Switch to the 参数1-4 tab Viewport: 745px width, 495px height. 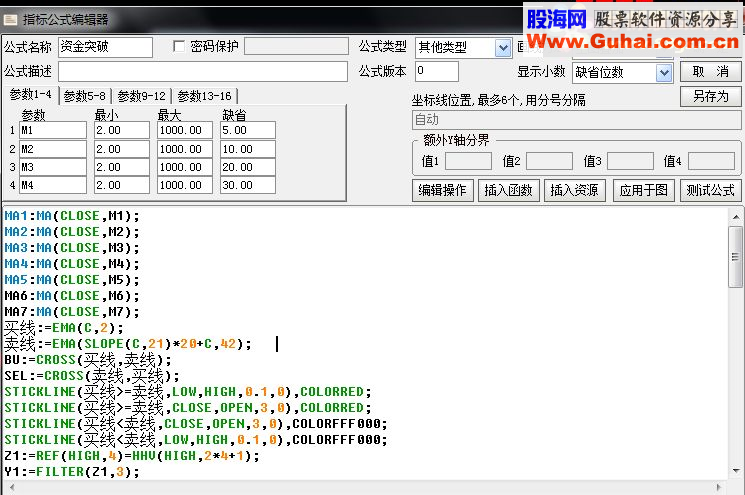pos(30,95)
